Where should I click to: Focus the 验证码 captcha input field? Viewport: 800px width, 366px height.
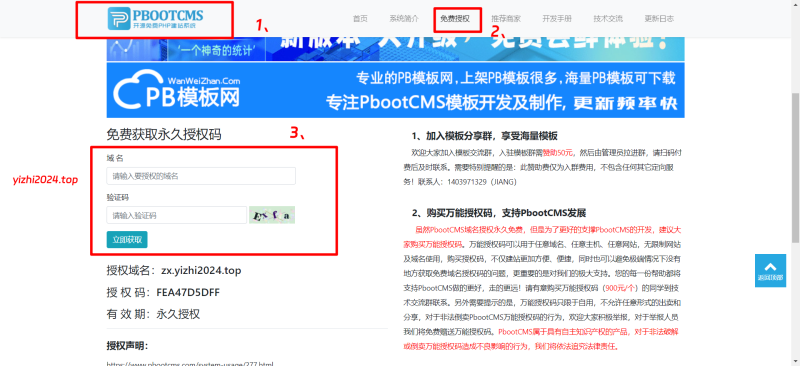pos(177,215)
